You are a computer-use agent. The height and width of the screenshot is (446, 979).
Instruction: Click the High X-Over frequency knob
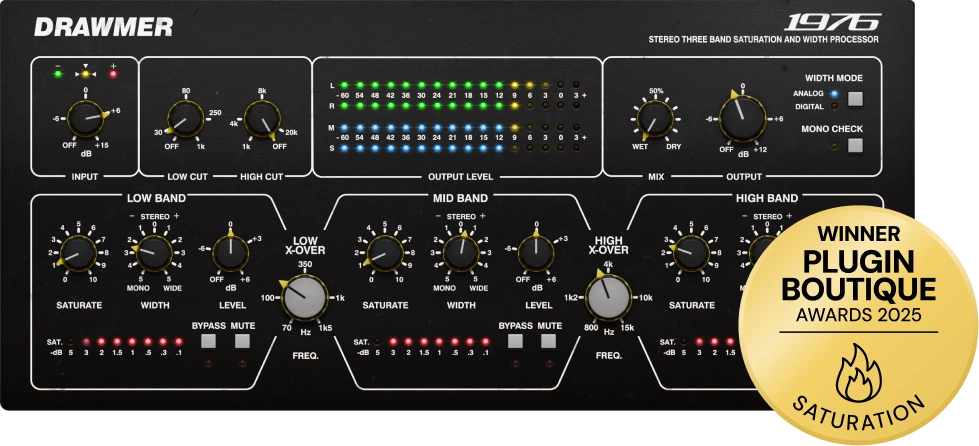611,298
